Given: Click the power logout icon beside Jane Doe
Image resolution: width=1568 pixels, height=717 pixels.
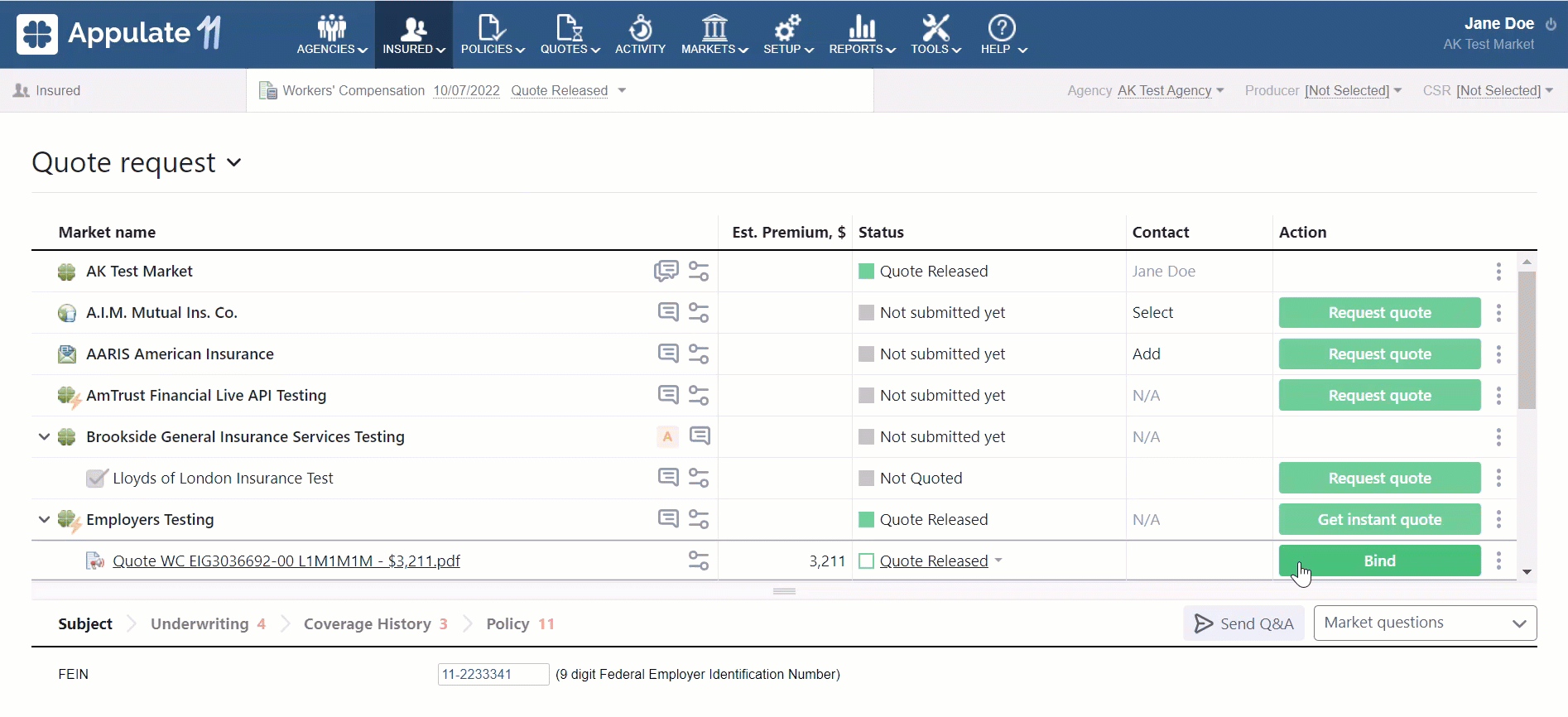Looking at the screenshot, I should tap(1551, 24).
